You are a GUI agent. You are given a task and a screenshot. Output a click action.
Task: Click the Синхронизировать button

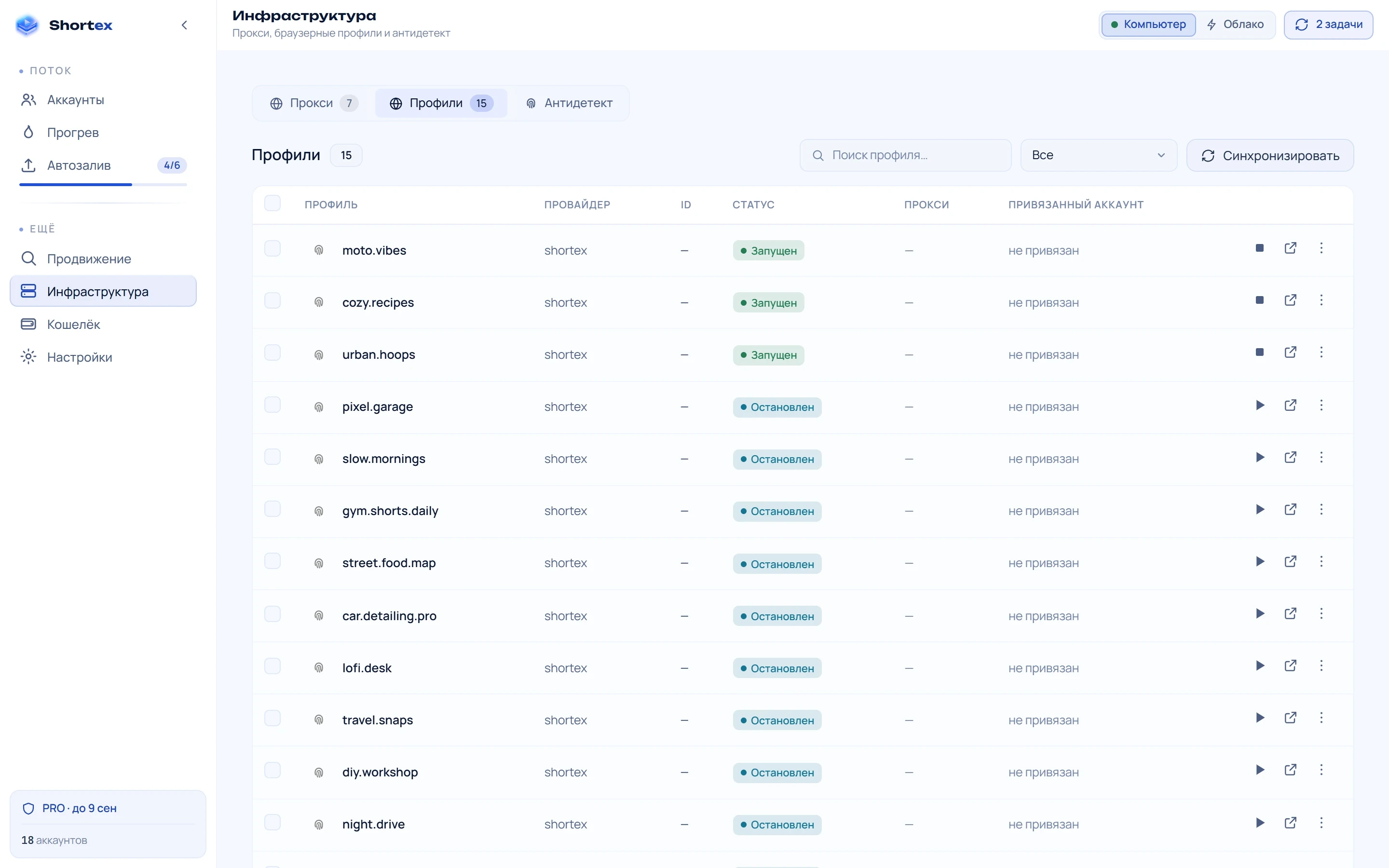1269,156
